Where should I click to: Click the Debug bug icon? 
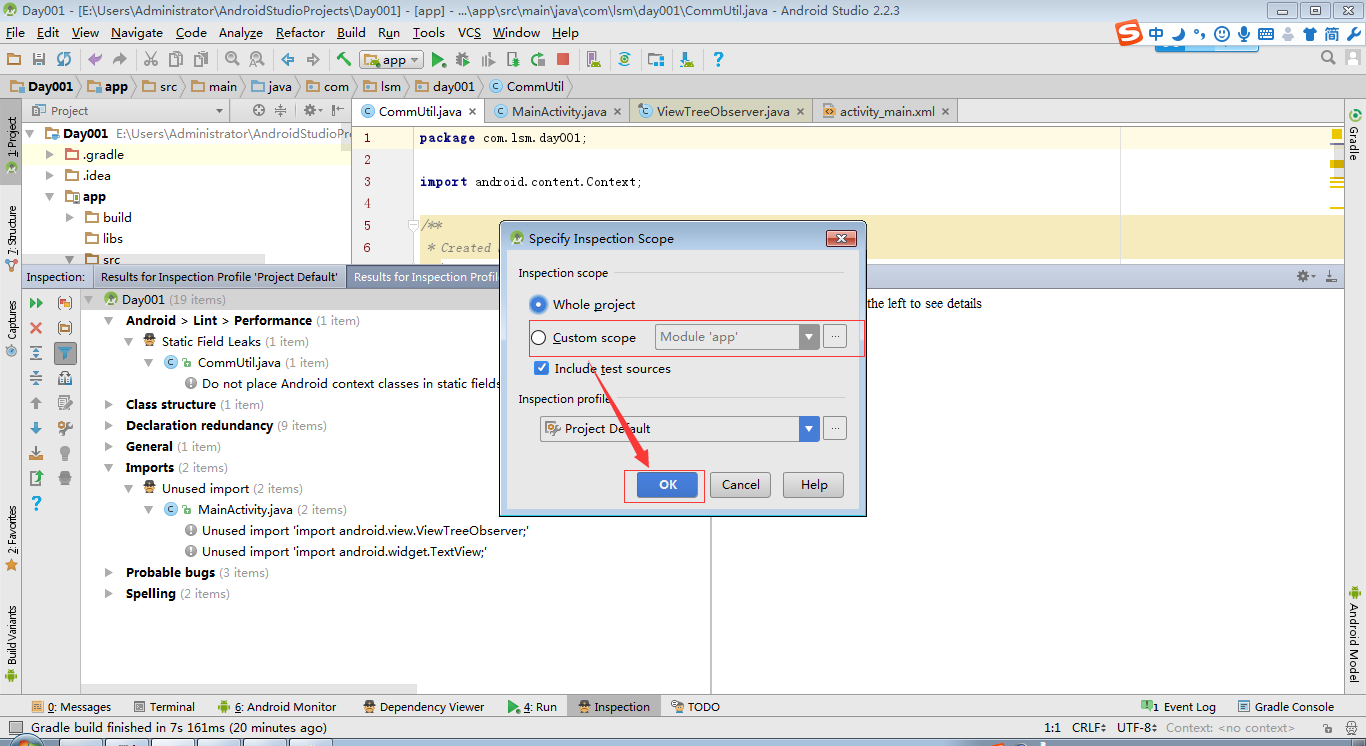pyautogui.click(x=463, y=60)
